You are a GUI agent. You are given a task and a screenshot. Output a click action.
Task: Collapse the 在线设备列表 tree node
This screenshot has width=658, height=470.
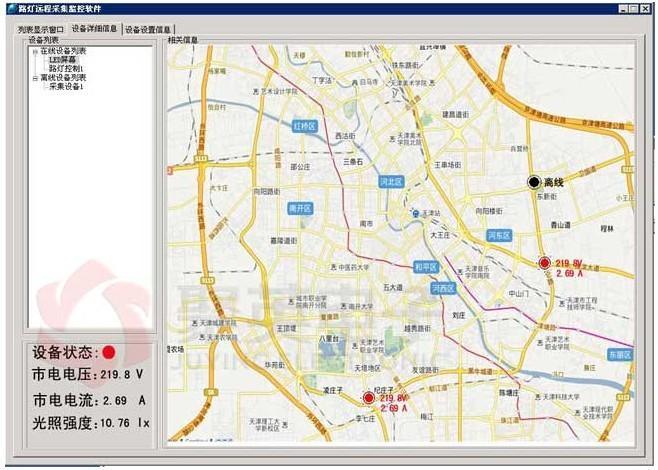(35, 52)
